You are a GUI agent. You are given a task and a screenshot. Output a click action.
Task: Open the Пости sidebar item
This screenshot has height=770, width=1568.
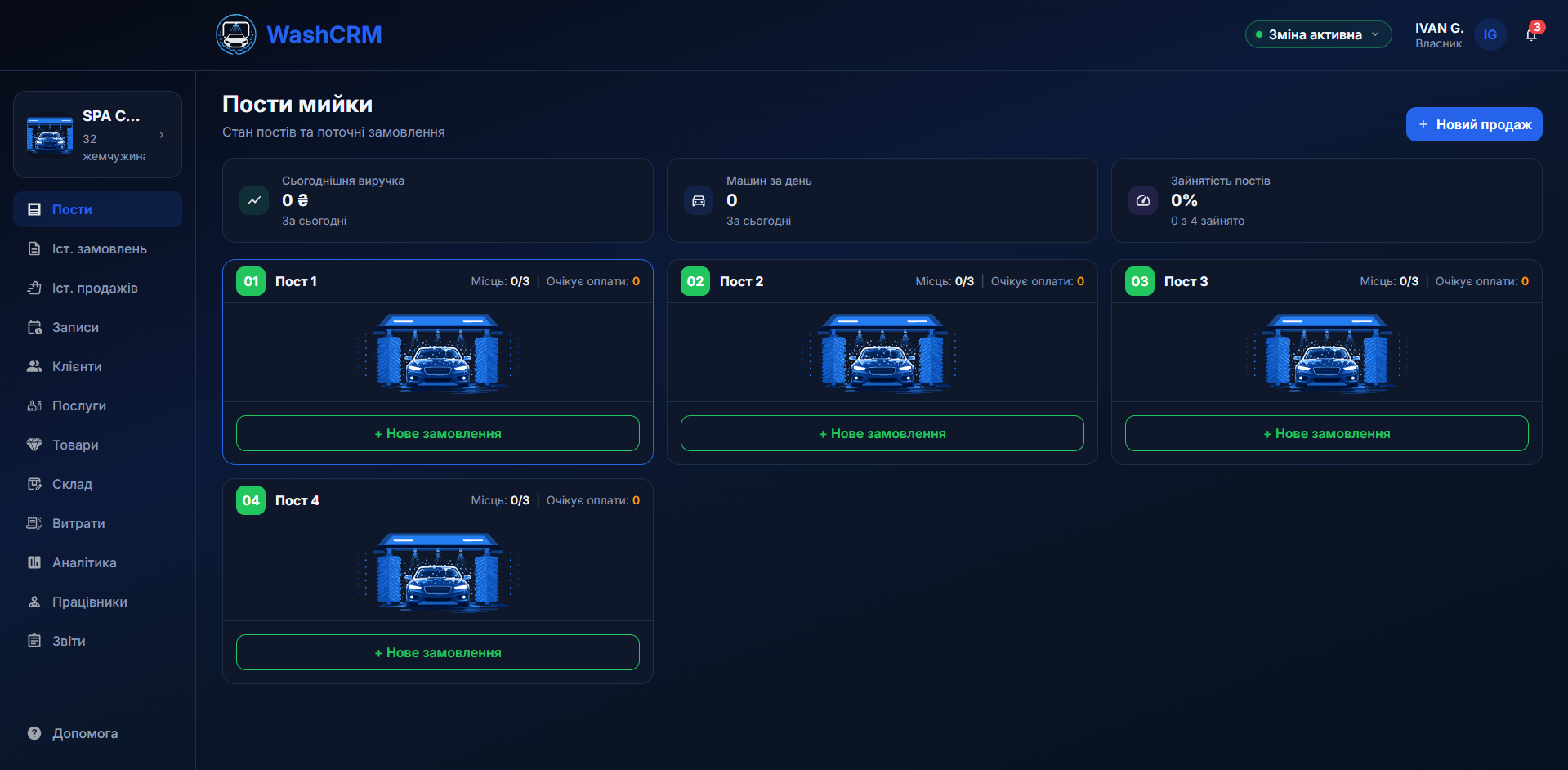pyautogui.click(x=97, y=209)
